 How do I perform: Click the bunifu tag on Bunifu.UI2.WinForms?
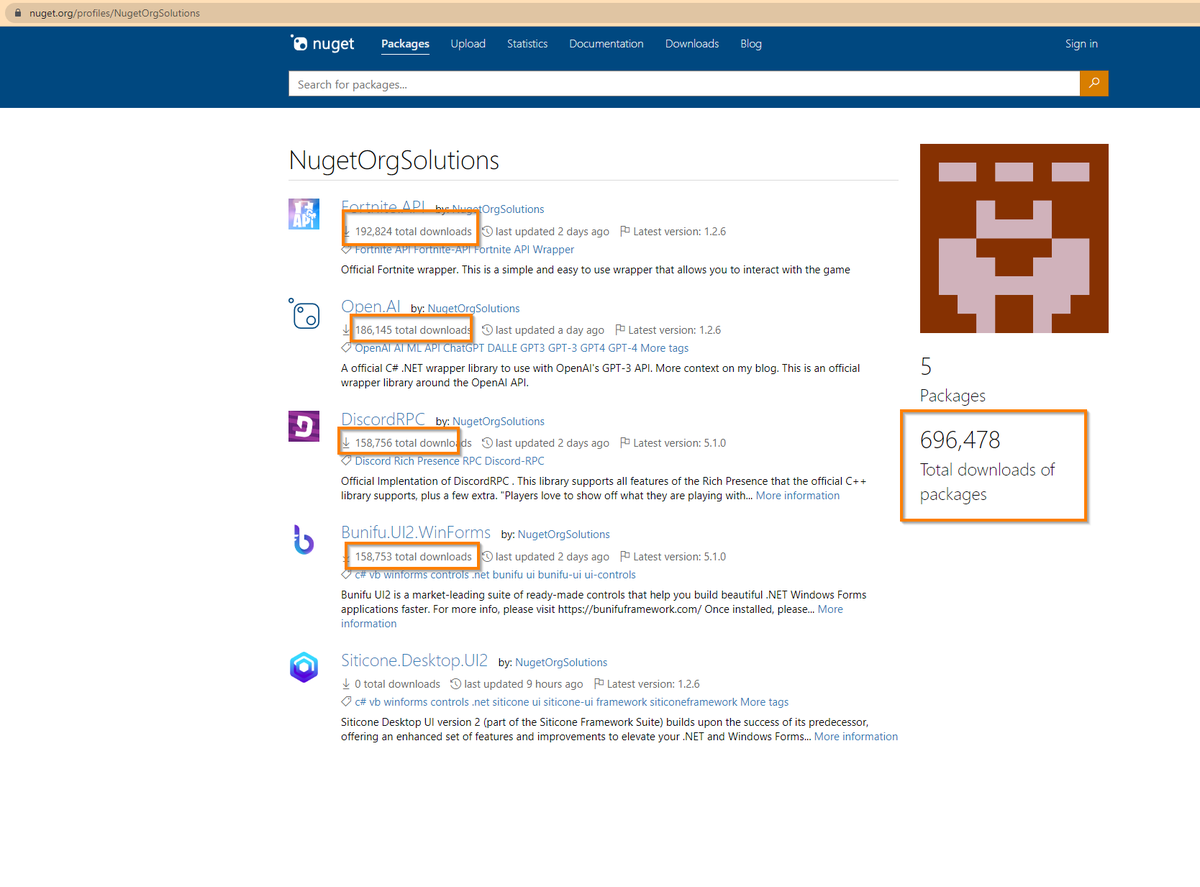pos(508,574)
